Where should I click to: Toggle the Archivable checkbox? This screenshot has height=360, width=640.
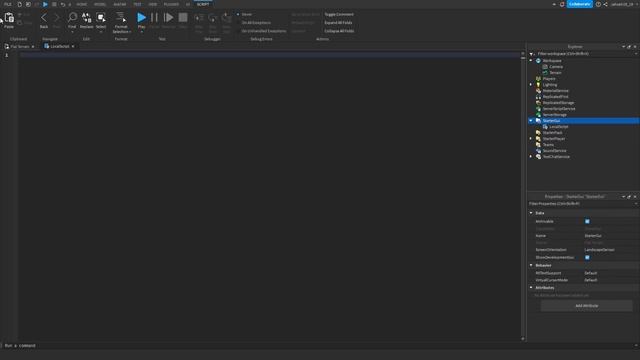[x=587, y=221]
